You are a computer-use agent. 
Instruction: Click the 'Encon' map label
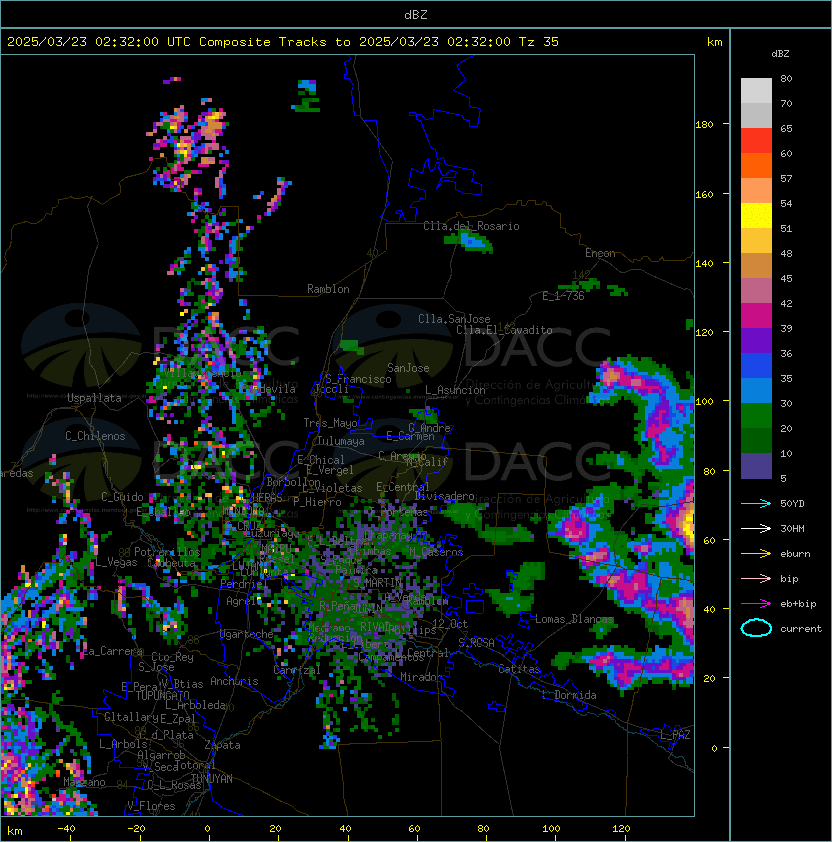(600, 253)
